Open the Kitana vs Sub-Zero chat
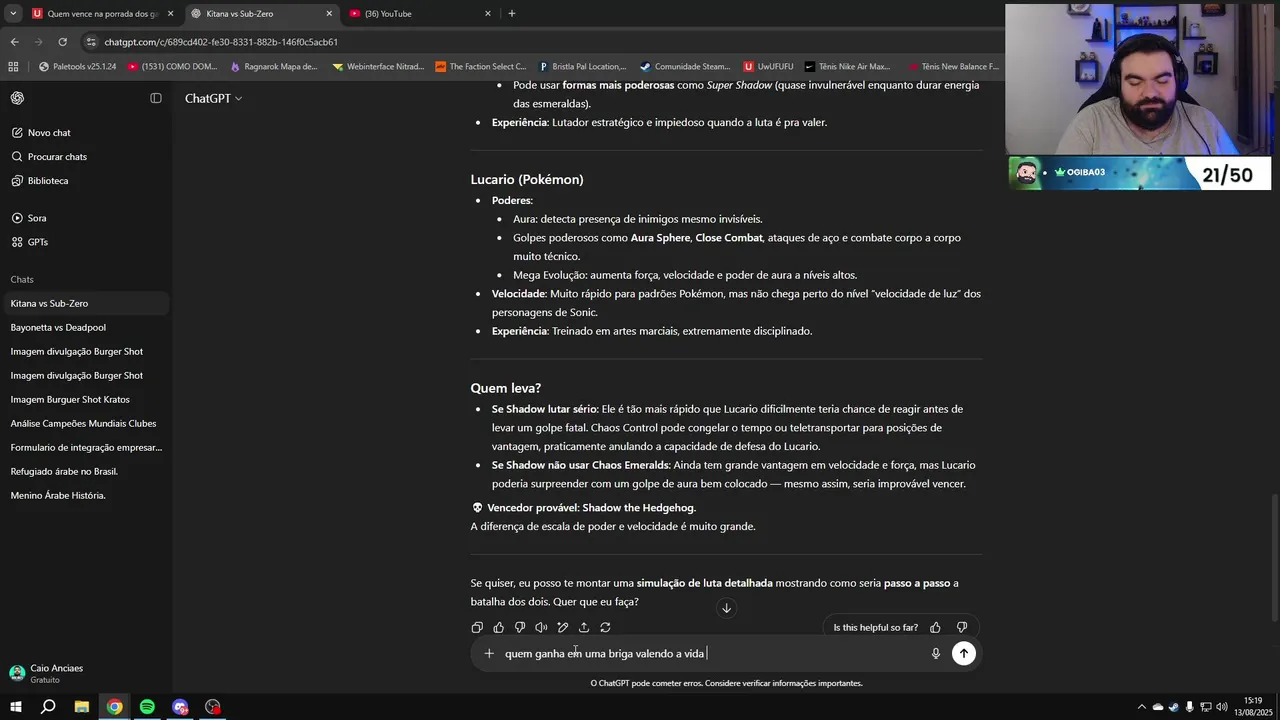The image size is (1280, 720). tap(86, 304)
